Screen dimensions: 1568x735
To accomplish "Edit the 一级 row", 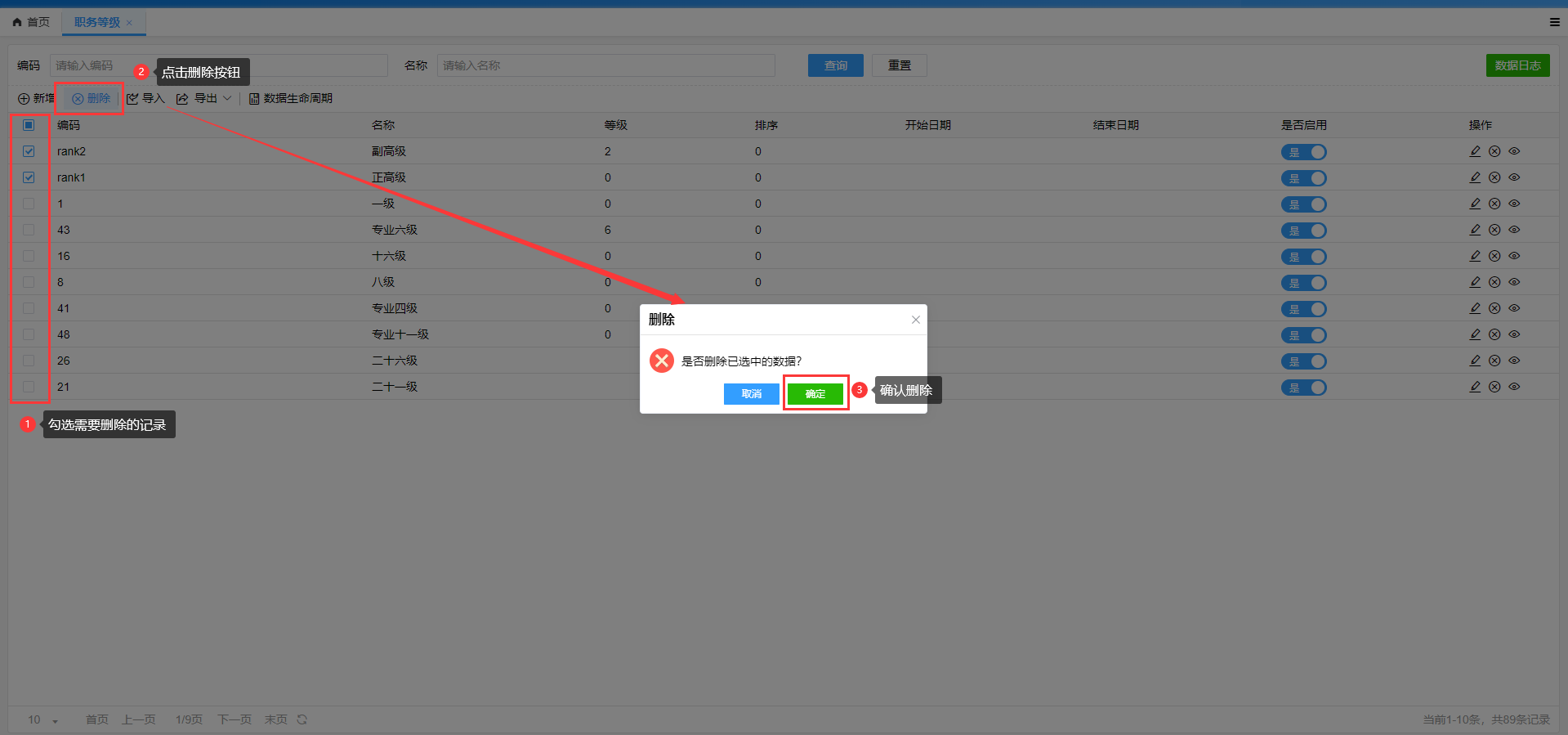I will pos(1475,204).
